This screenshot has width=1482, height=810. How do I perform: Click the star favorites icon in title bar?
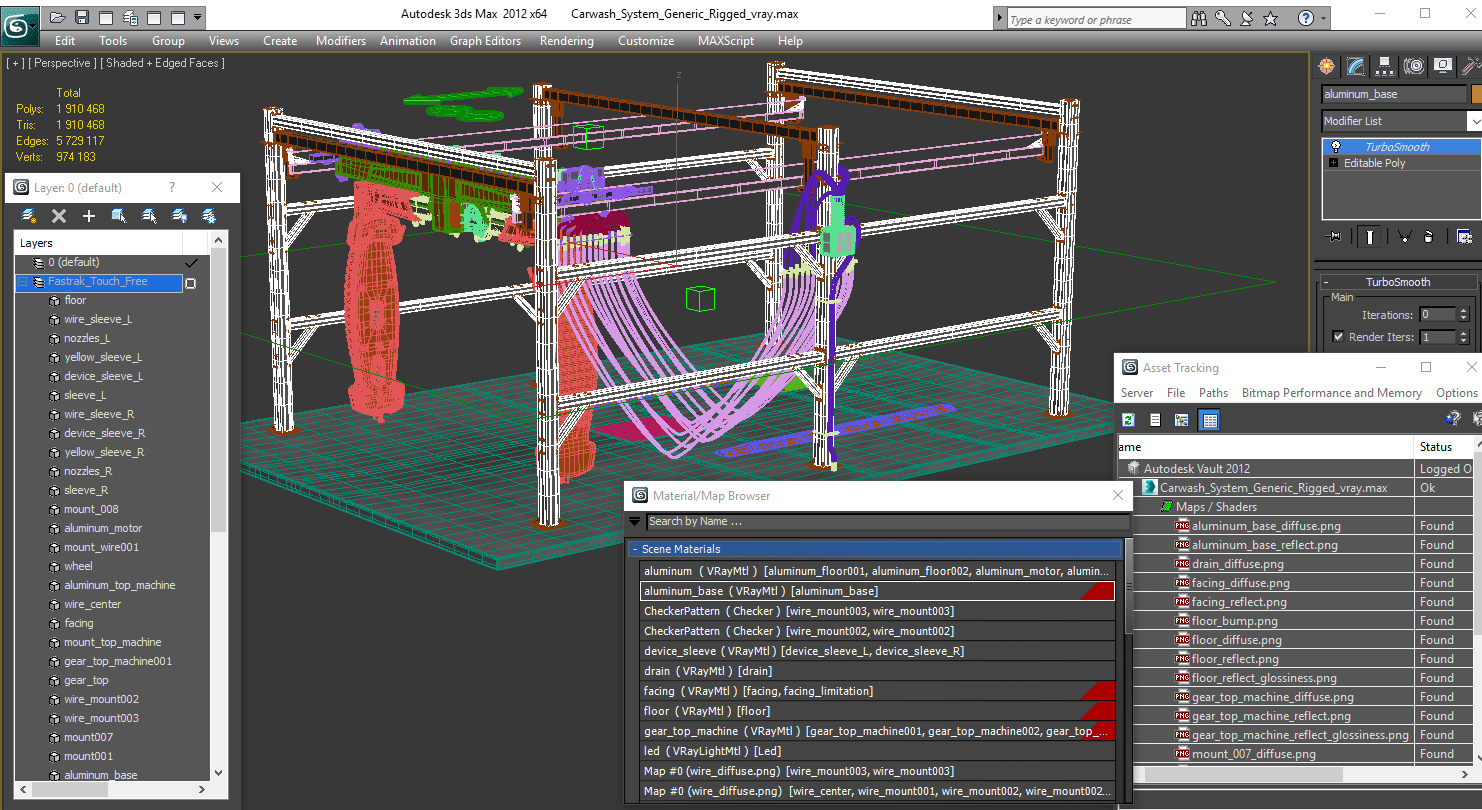(1270, 18)
